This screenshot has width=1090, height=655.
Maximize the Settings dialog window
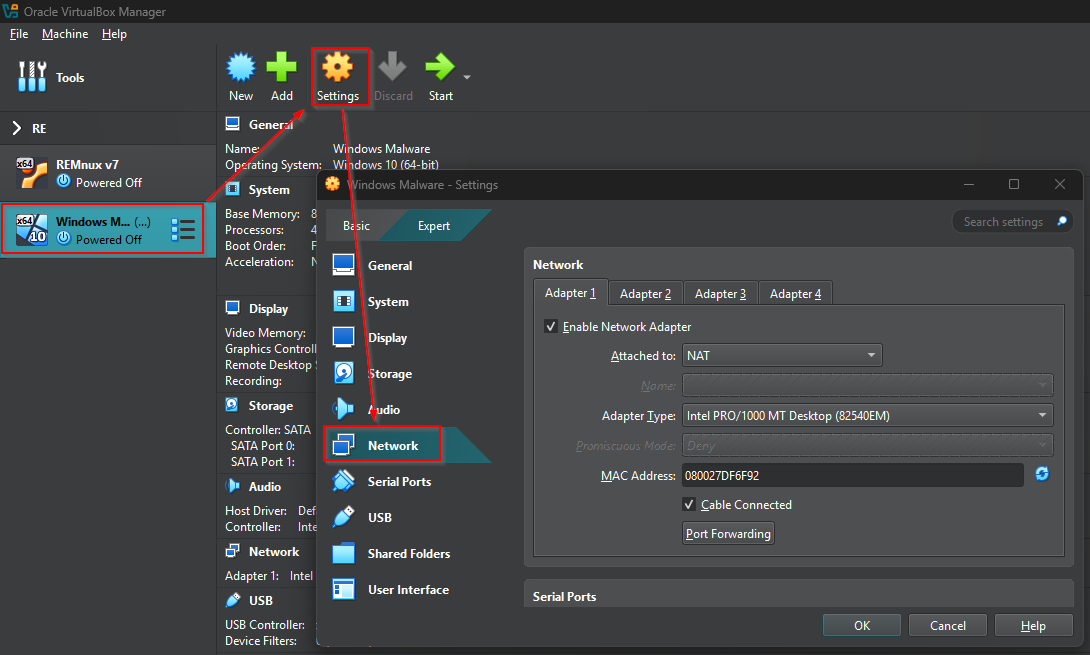click(x=1014, y=184)
